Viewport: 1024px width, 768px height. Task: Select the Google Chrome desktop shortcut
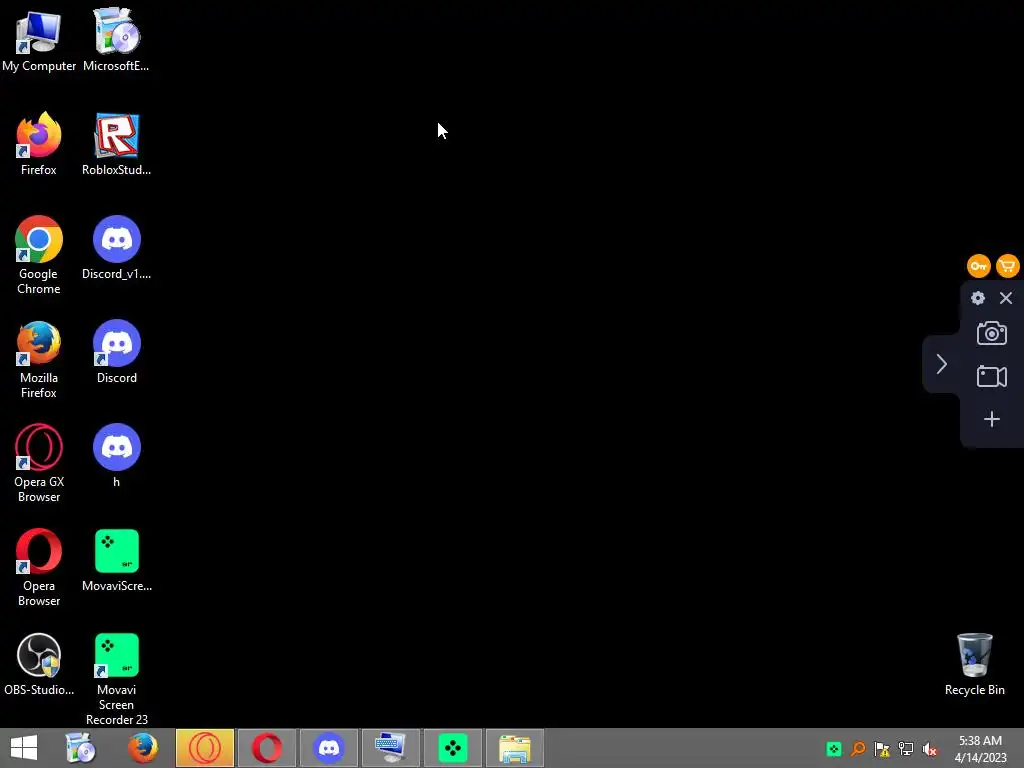(39, 255)
